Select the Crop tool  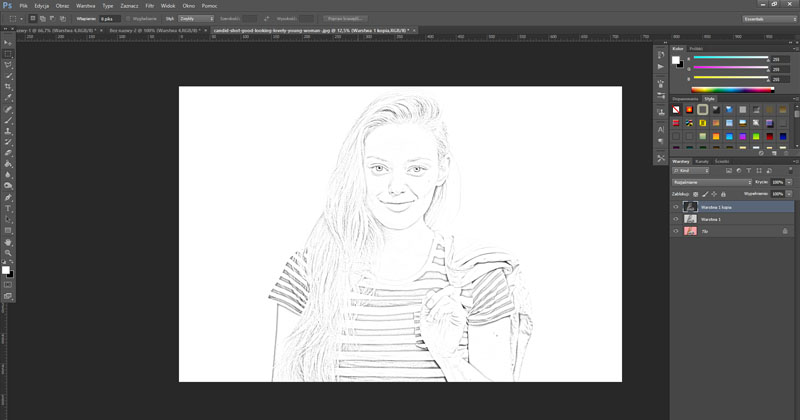point(9,86)
